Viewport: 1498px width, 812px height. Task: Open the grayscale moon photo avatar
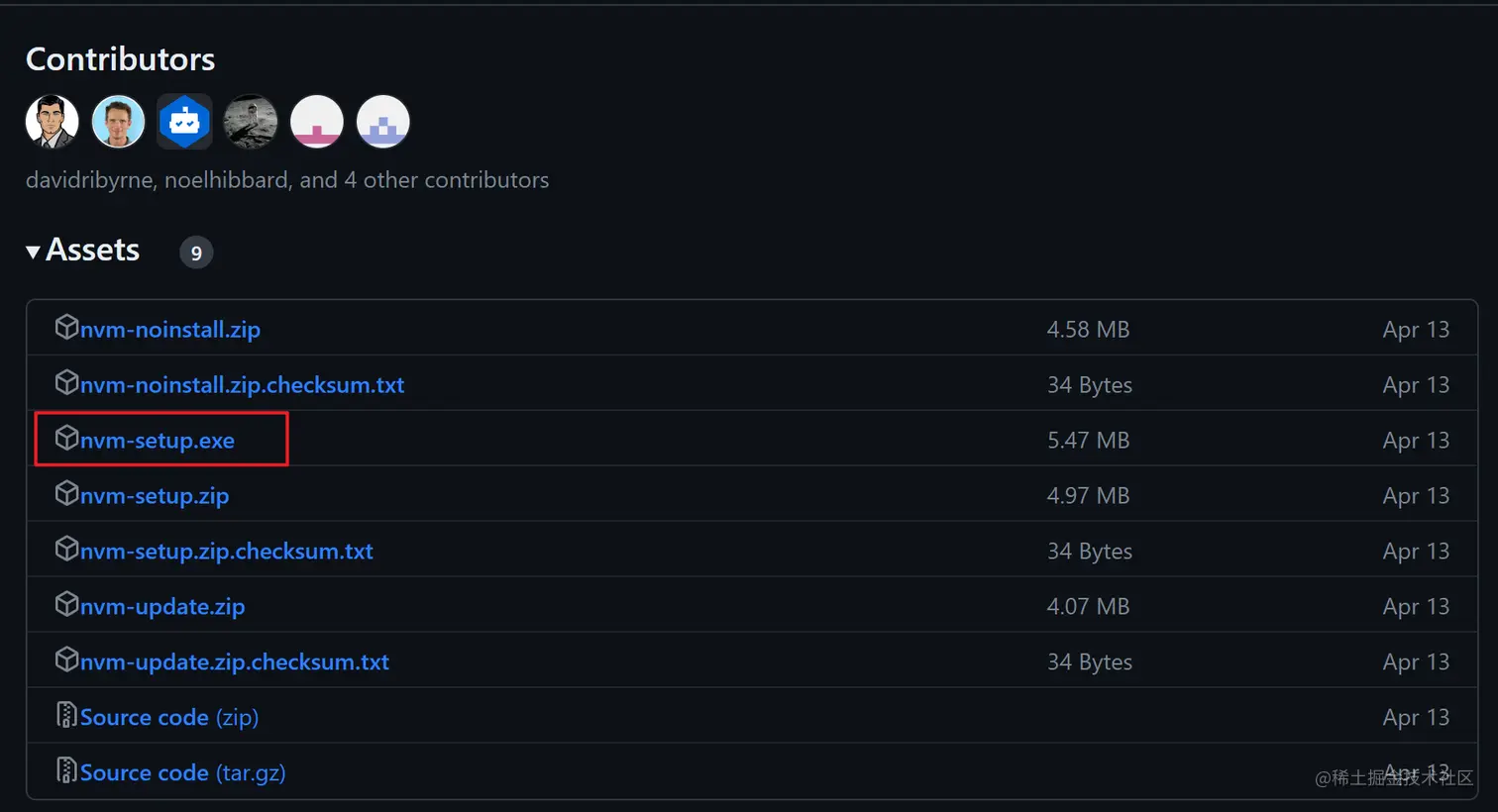pyautogui.click(x=251, y=122)
